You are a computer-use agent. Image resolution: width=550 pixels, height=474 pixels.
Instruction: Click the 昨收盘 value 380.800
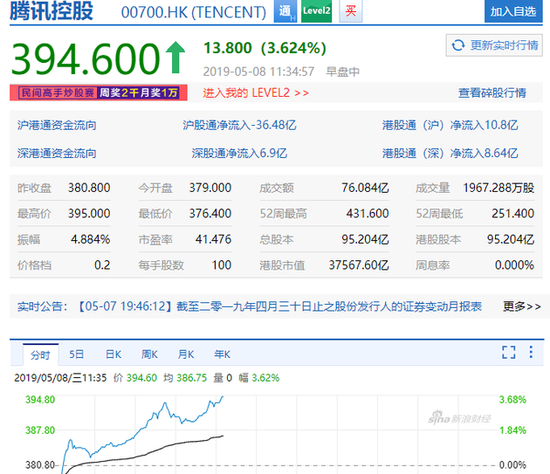(89, 188)
